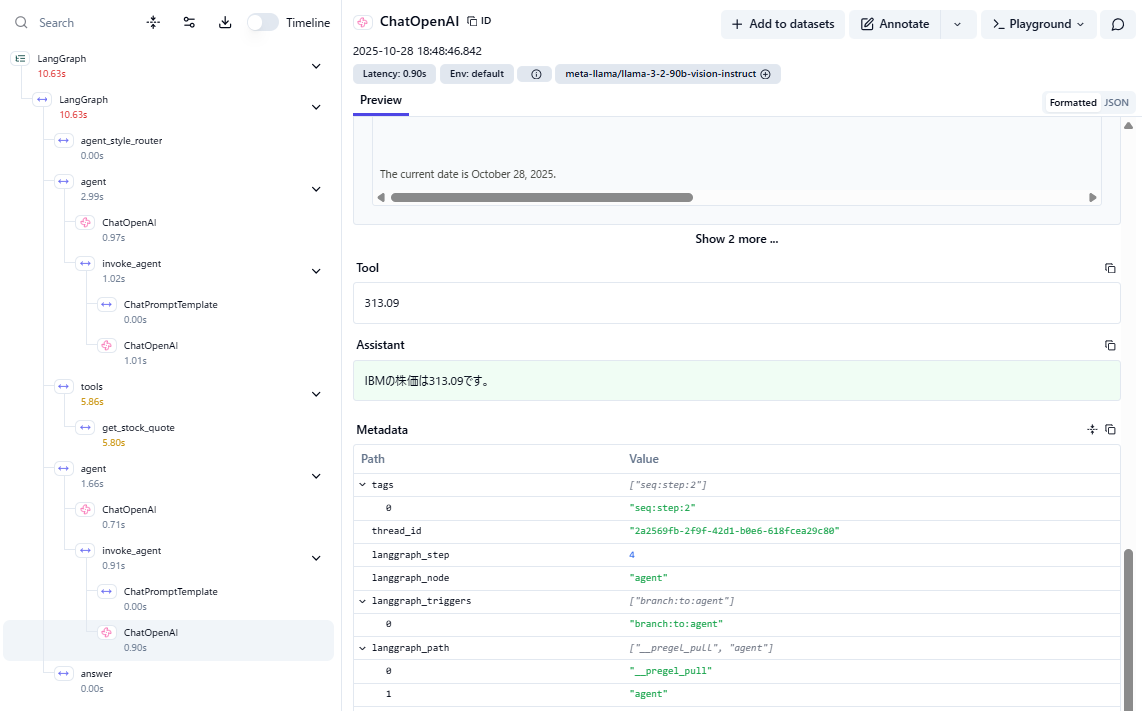Copy the Metadata section contents

point(1110,430)
